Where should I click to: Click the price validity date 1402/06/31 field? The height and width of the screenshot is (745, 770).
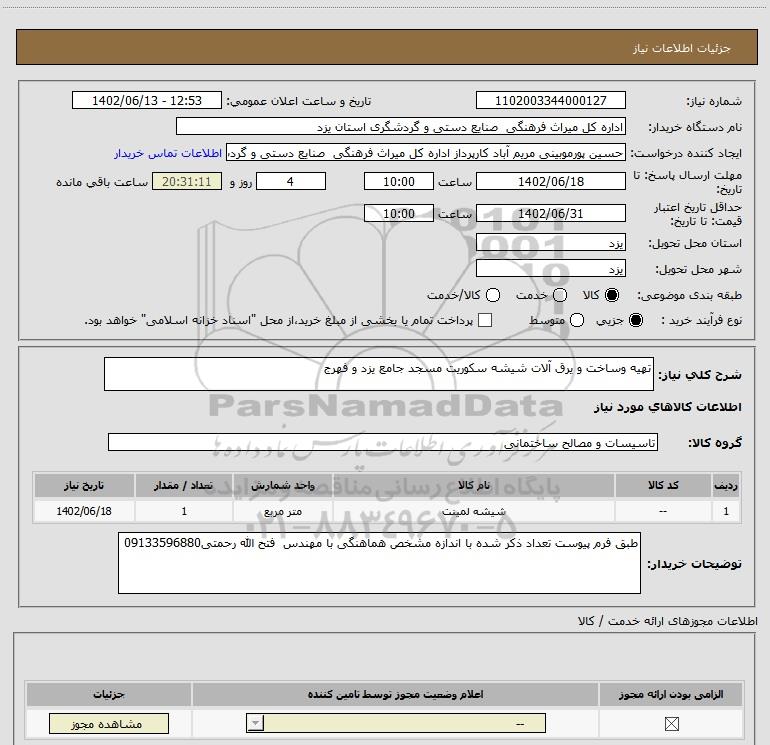(x=550, y=213)
